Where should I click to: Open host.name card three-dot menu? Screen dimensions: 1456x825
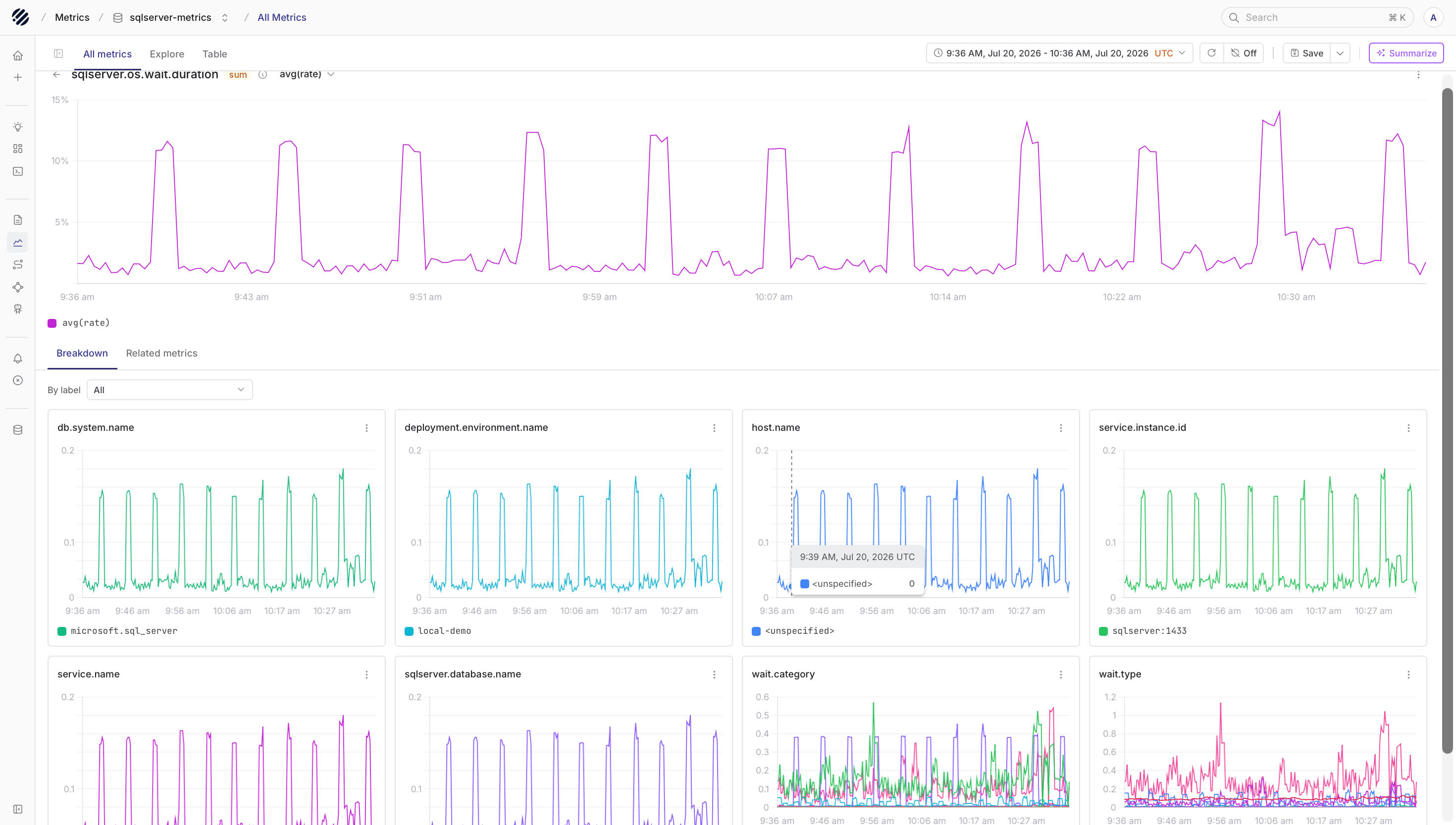[1061, 428]
